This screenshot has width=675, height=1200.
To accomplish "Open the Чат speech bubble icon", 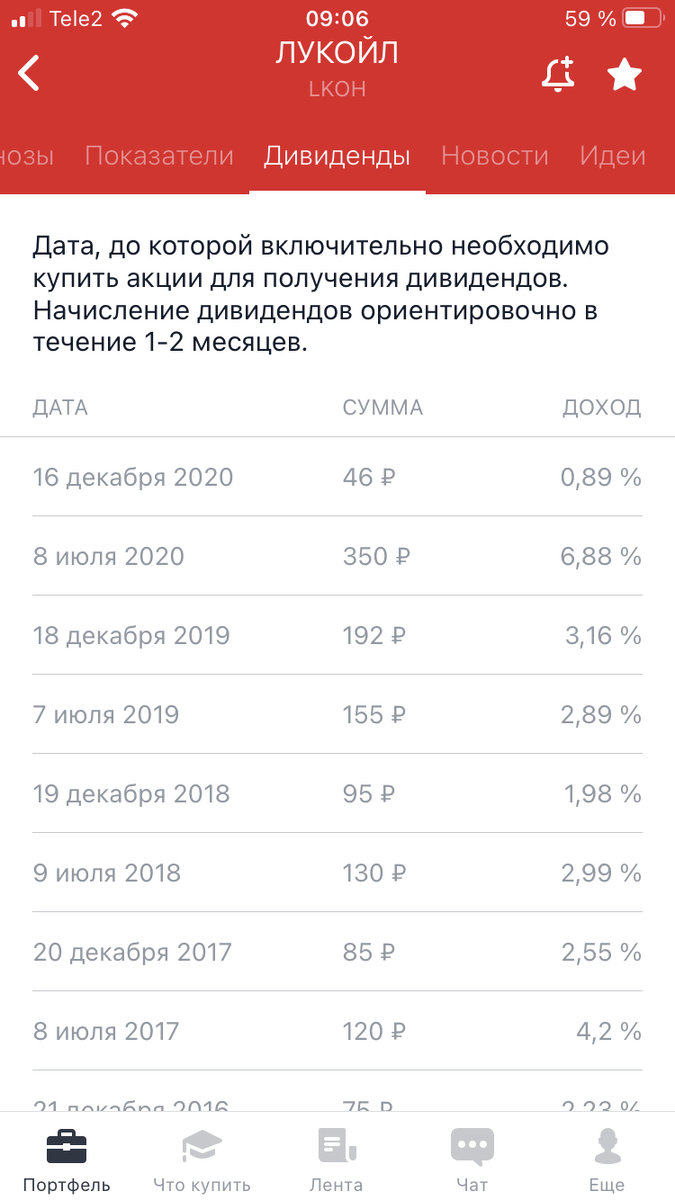I will pos(472,1147).
